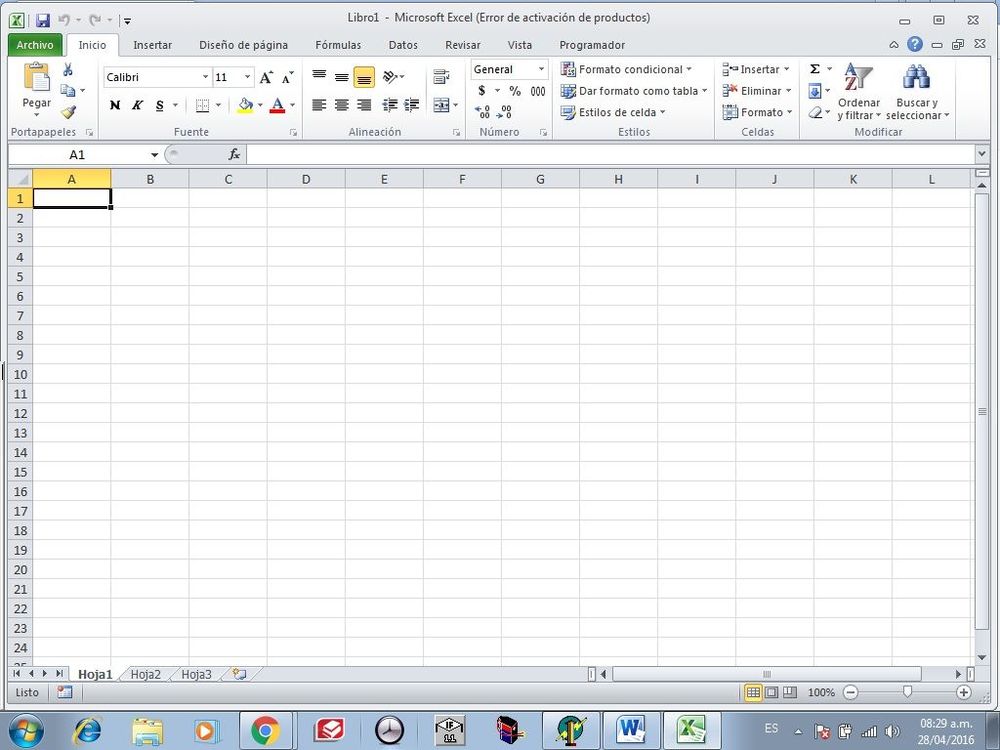Click the insert new worksheet icon
Image resolution: width=1000 pixels, height=750 pixels.
(x=238, y=674)
